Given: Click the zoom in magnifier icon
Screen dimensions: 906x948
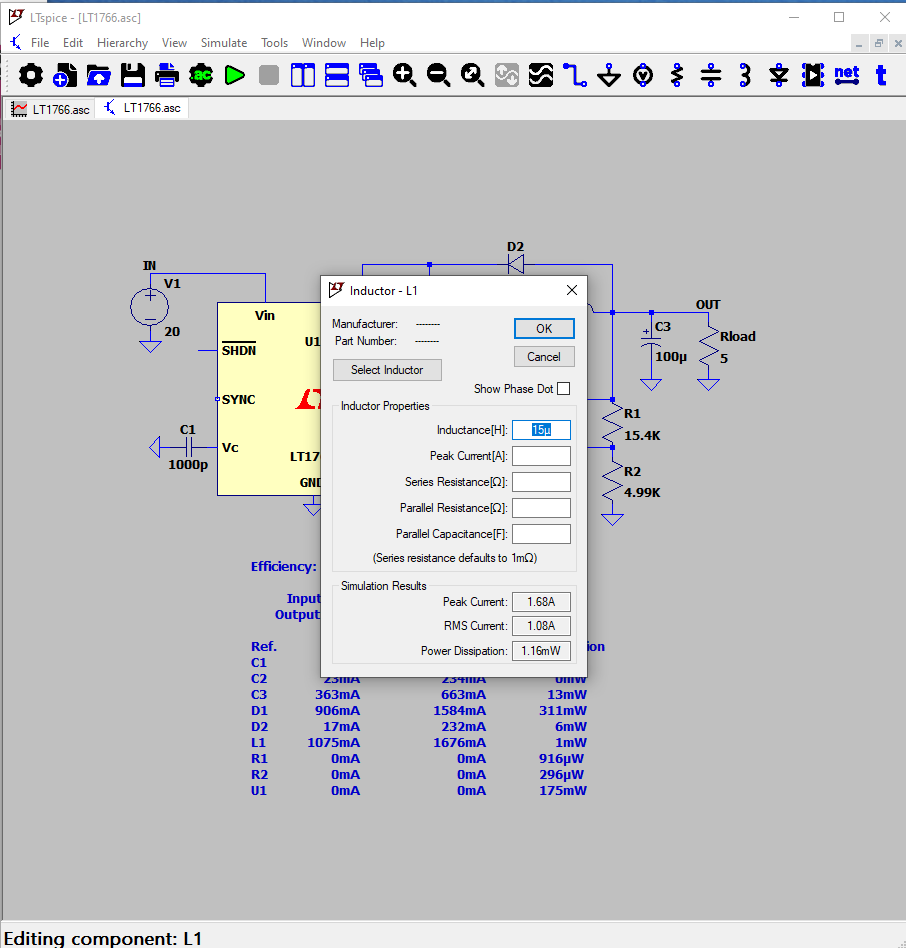Looking at the screenshot, I should [404, 75].
